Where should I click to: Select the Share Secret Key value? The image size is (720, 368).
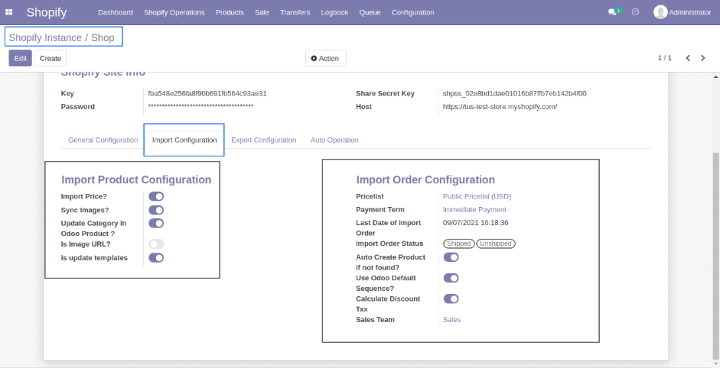pos(514,93)
